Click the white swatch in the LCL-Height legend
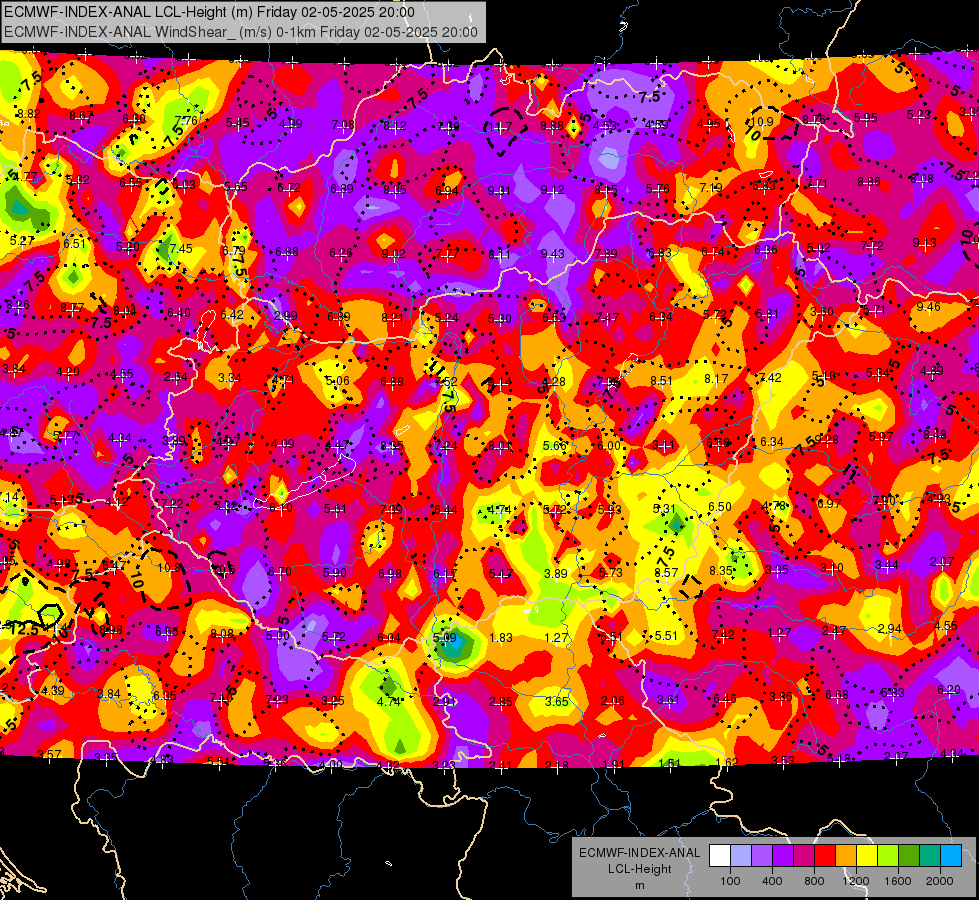 coord(720,856)
